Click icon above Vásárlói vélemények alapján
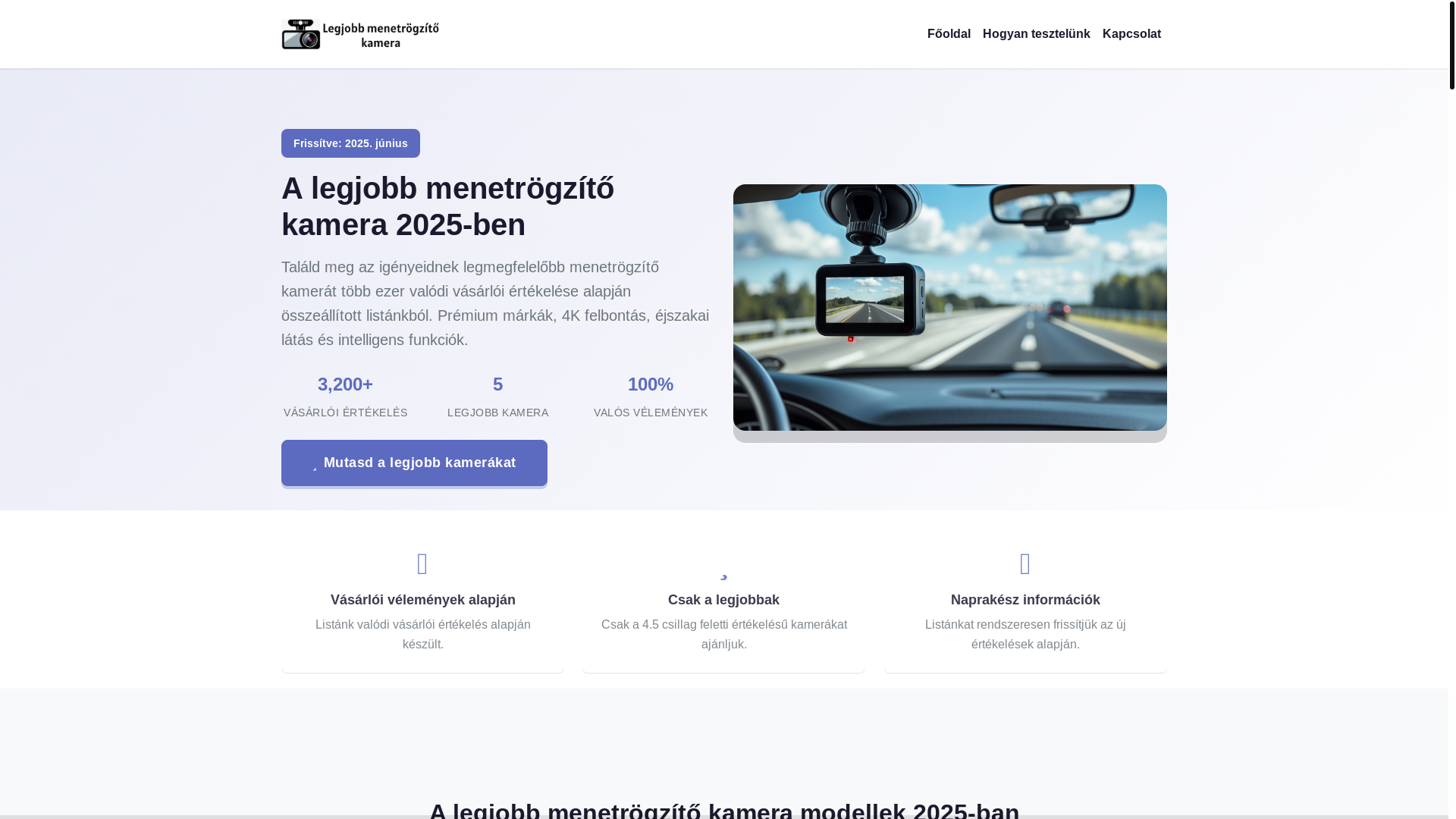Image resolution: width=1456 pixels, height=819 pixels. tap(422, 563)
